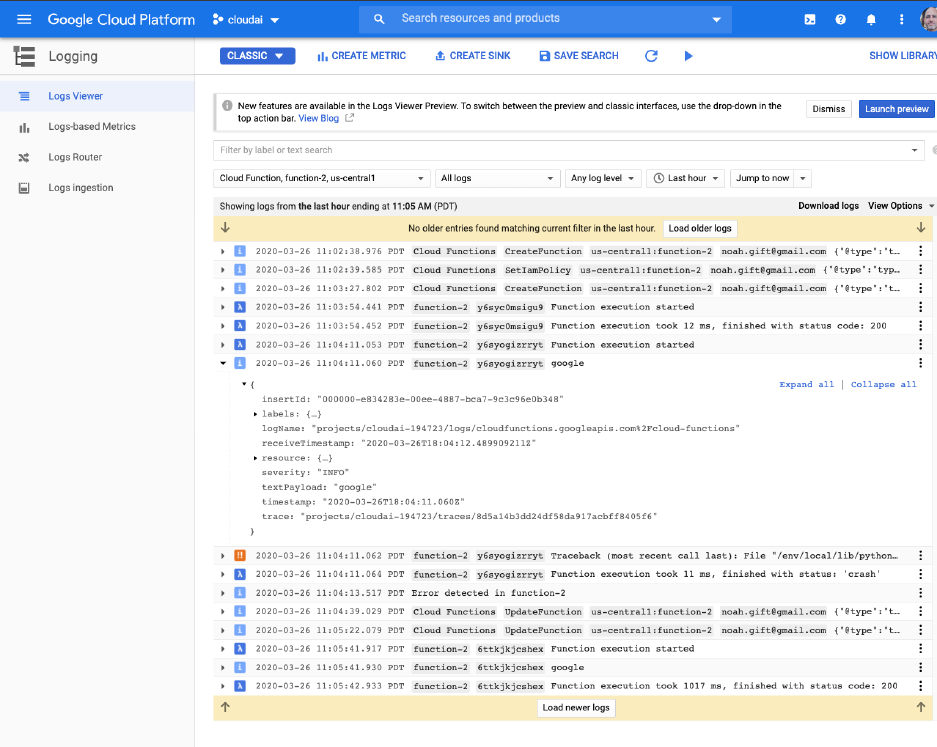Click up arrow left of Load newer logs

(x=225, y=707)
